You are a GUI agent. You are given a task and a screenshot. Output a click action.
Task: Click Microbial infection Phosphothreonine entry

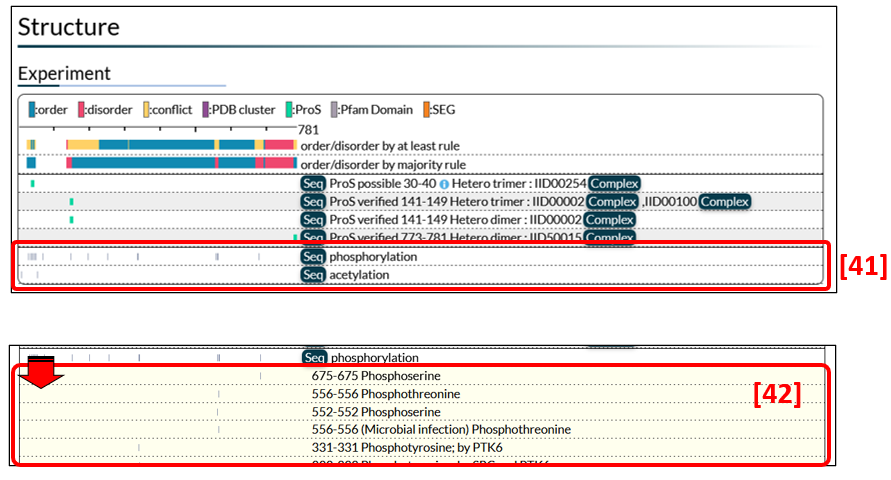[441, 430]
